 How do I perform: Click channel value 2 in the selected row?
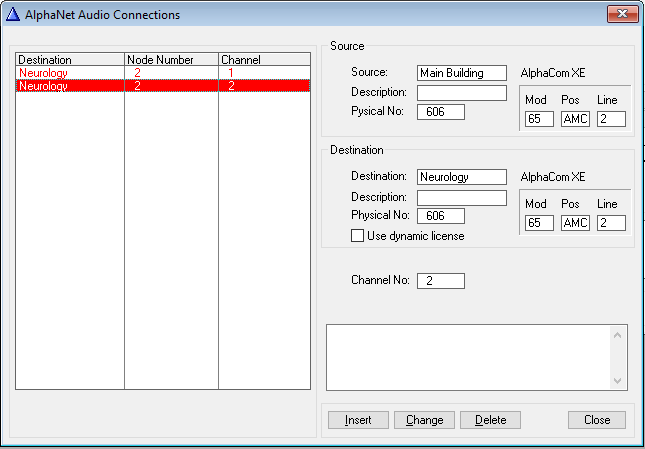231,86
